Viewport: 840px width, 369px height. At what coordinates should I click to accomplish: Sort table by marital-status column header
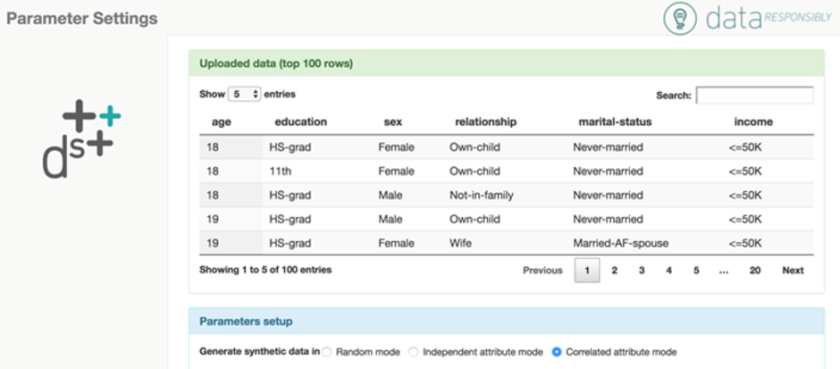(x=615, y=122)
